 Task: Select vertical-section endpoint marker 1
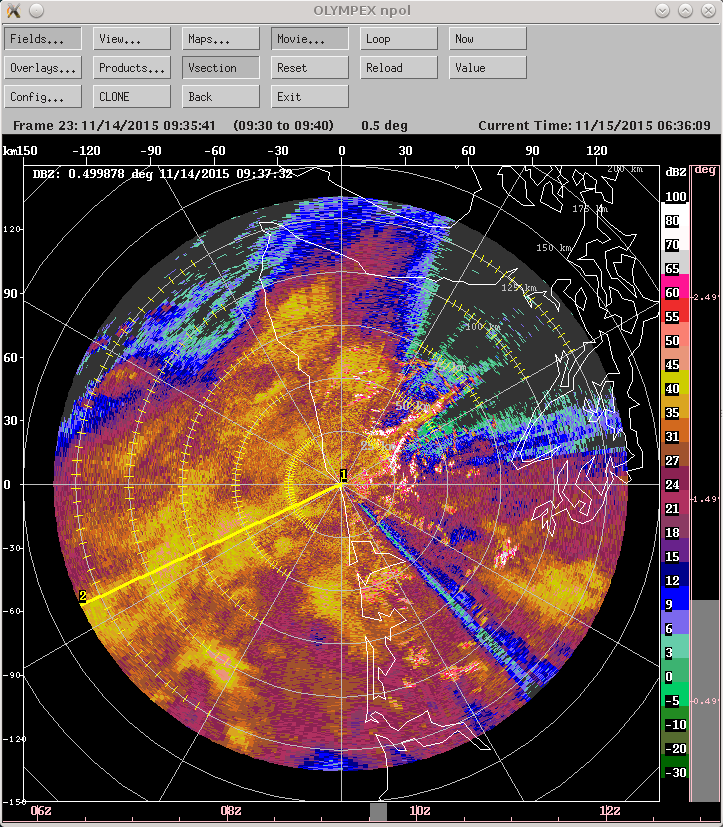click(343, 475)
